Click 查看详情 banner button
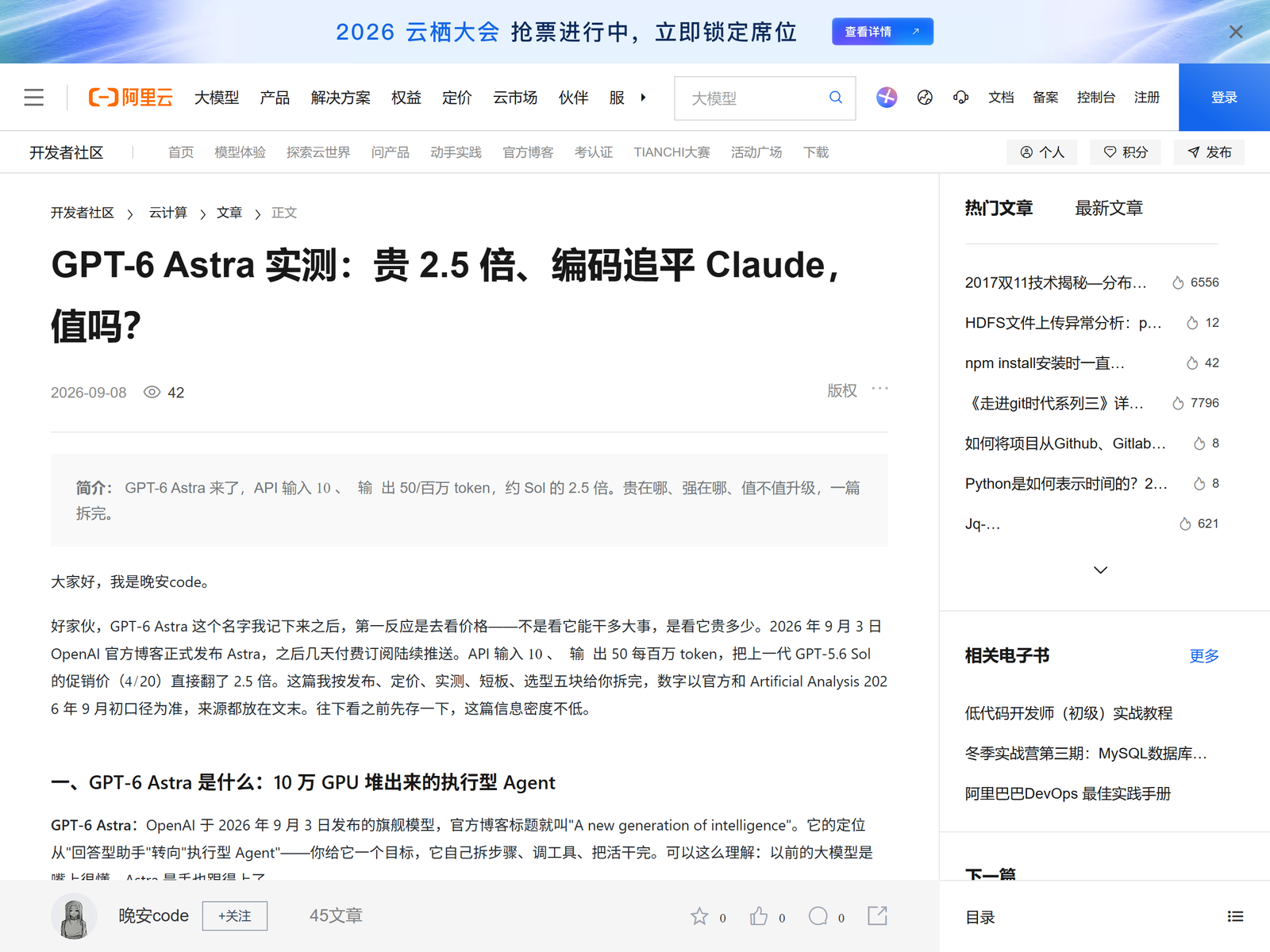1270x952 pixels. pyautogui.click(x=883, y=32)
